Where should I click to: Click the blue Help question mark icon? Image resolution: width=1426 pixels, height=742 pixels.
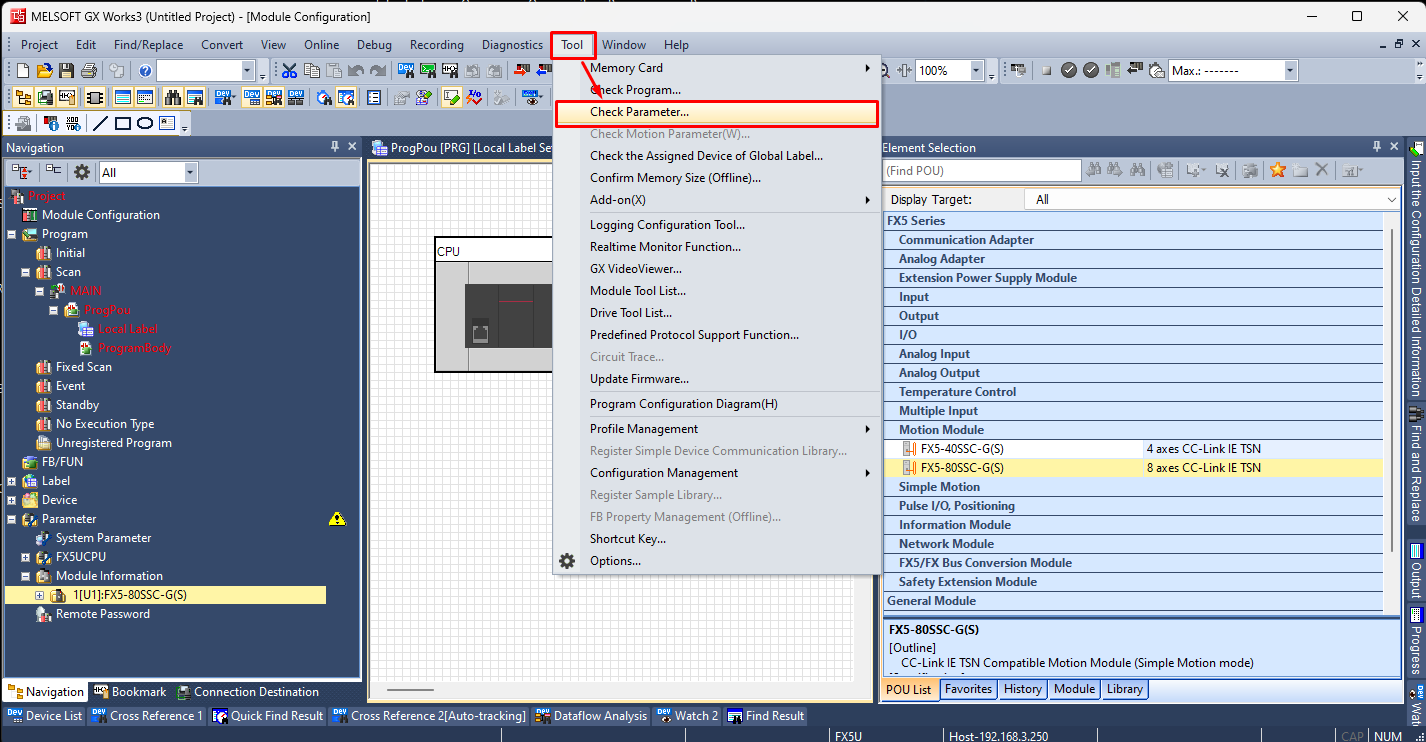point(146,71)
